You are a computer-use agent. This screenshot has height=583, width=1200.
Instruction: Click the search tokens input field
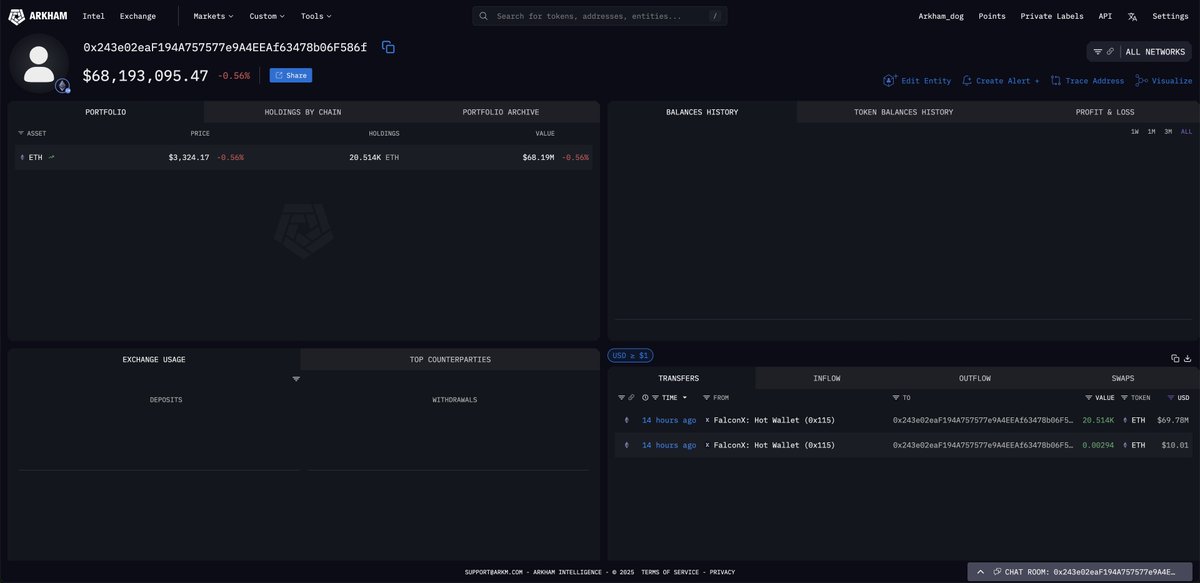click(600, 16)
